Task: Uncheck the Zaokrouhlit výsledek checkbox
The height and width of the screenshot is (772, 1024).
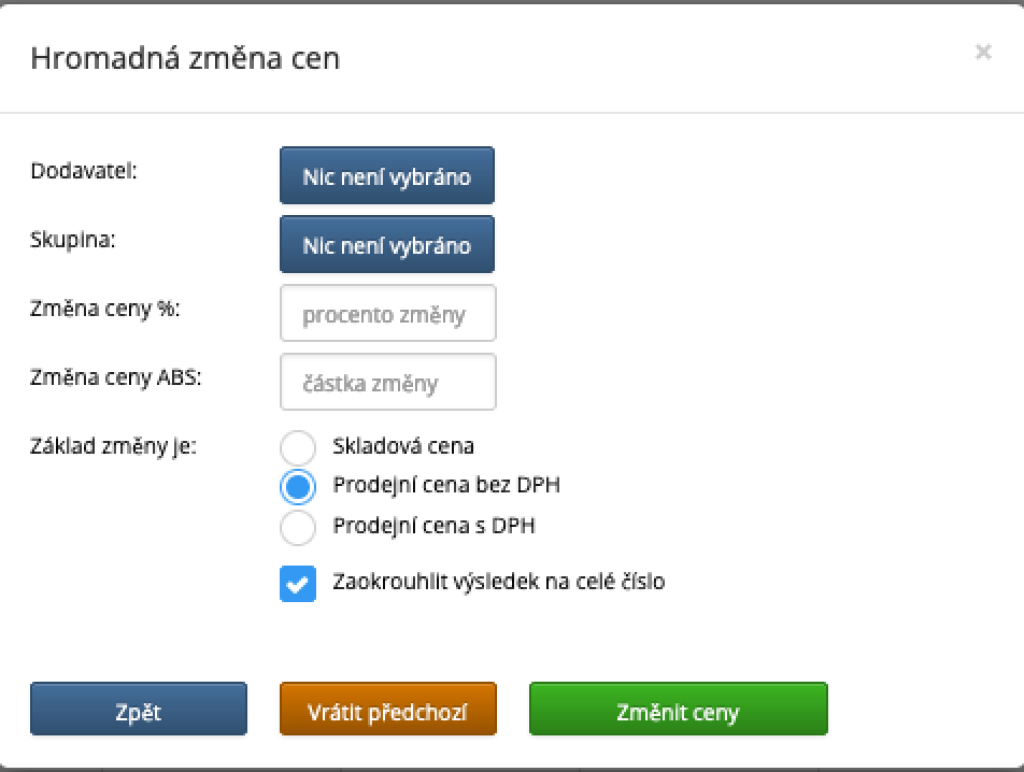Action: point(298,585)
